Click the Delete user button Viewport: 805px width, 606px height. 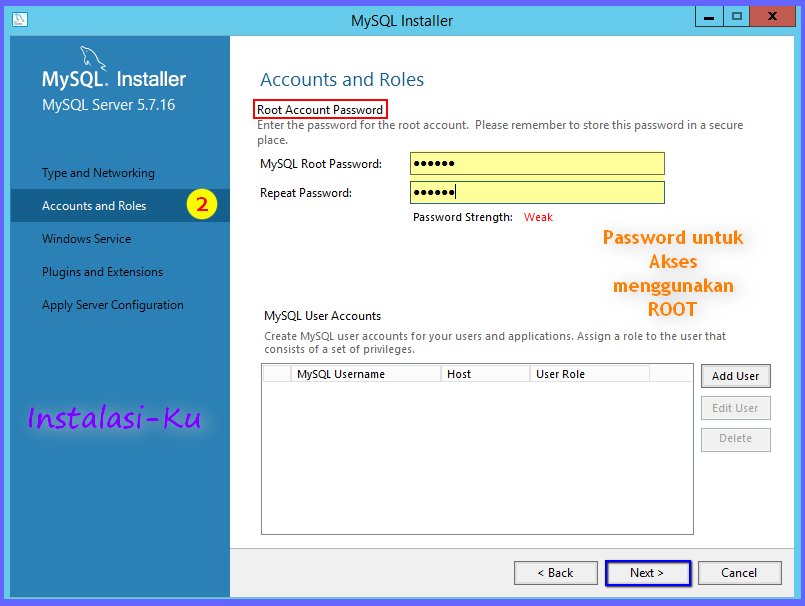[x=735, y=439]
